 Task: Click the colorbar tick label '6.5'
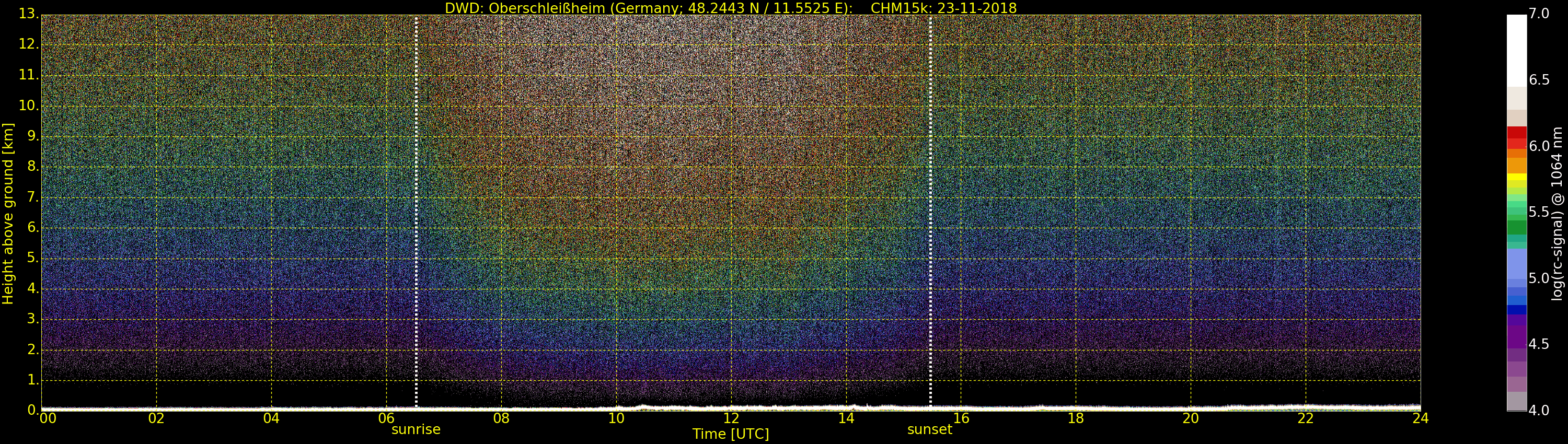click(1539, 80)
